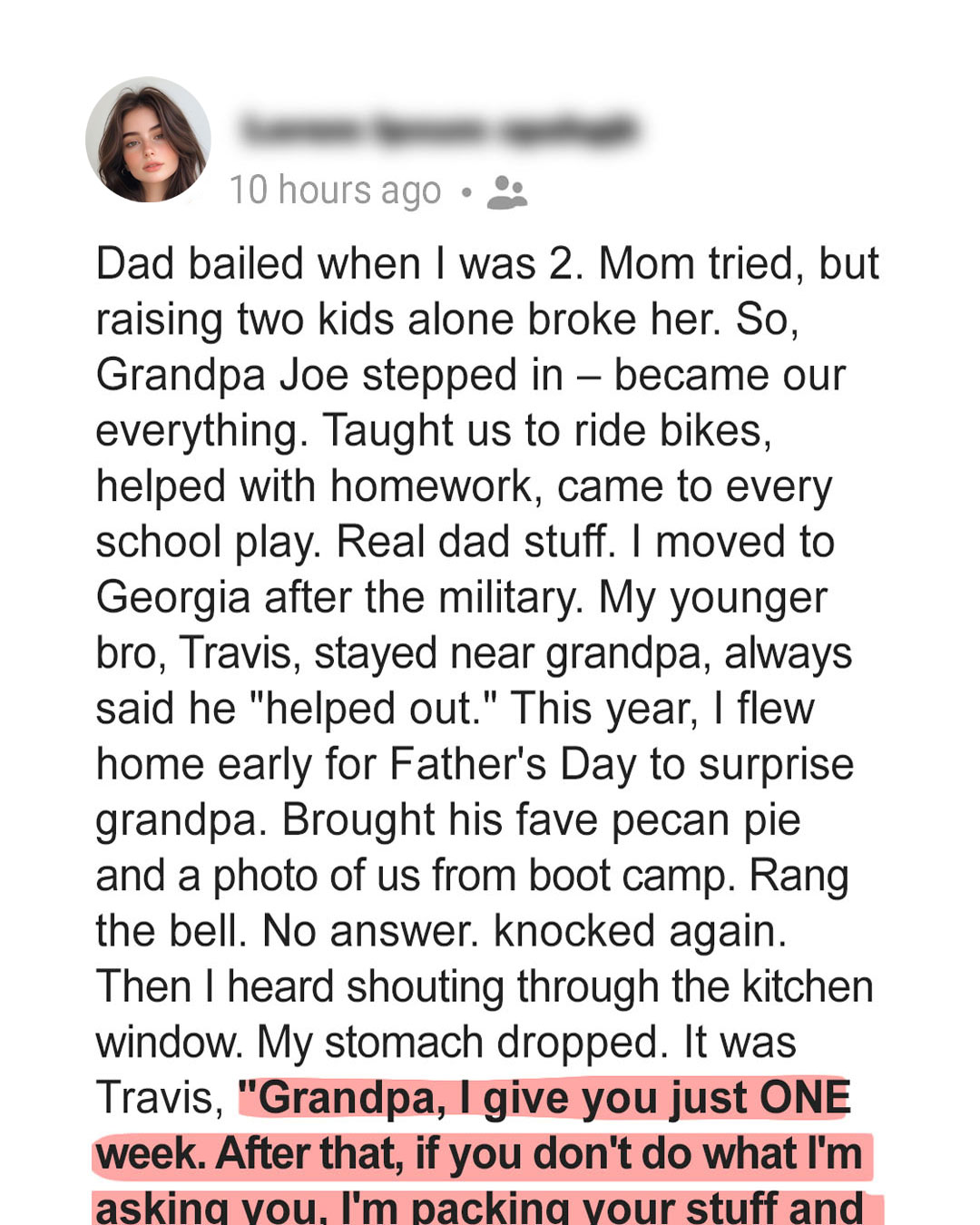
Task: Click the words "pecan pie"
Action: click(x=706, y=821)
